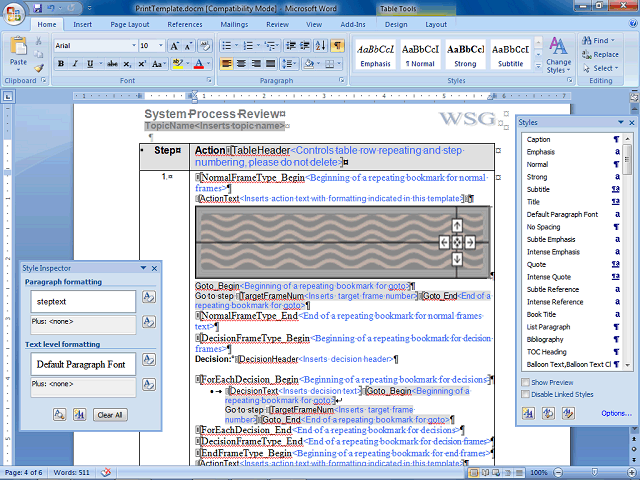Switch to Print Layout view in status bar
Screen dimensions: 640x480
(474, 473)
